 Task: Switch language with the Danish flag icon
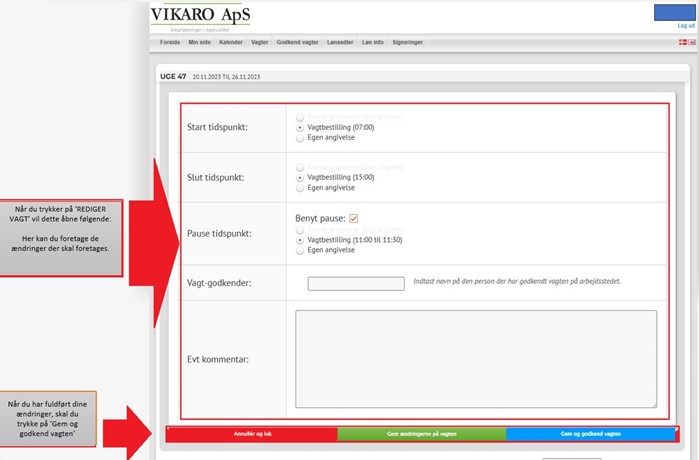pos(682,43)
